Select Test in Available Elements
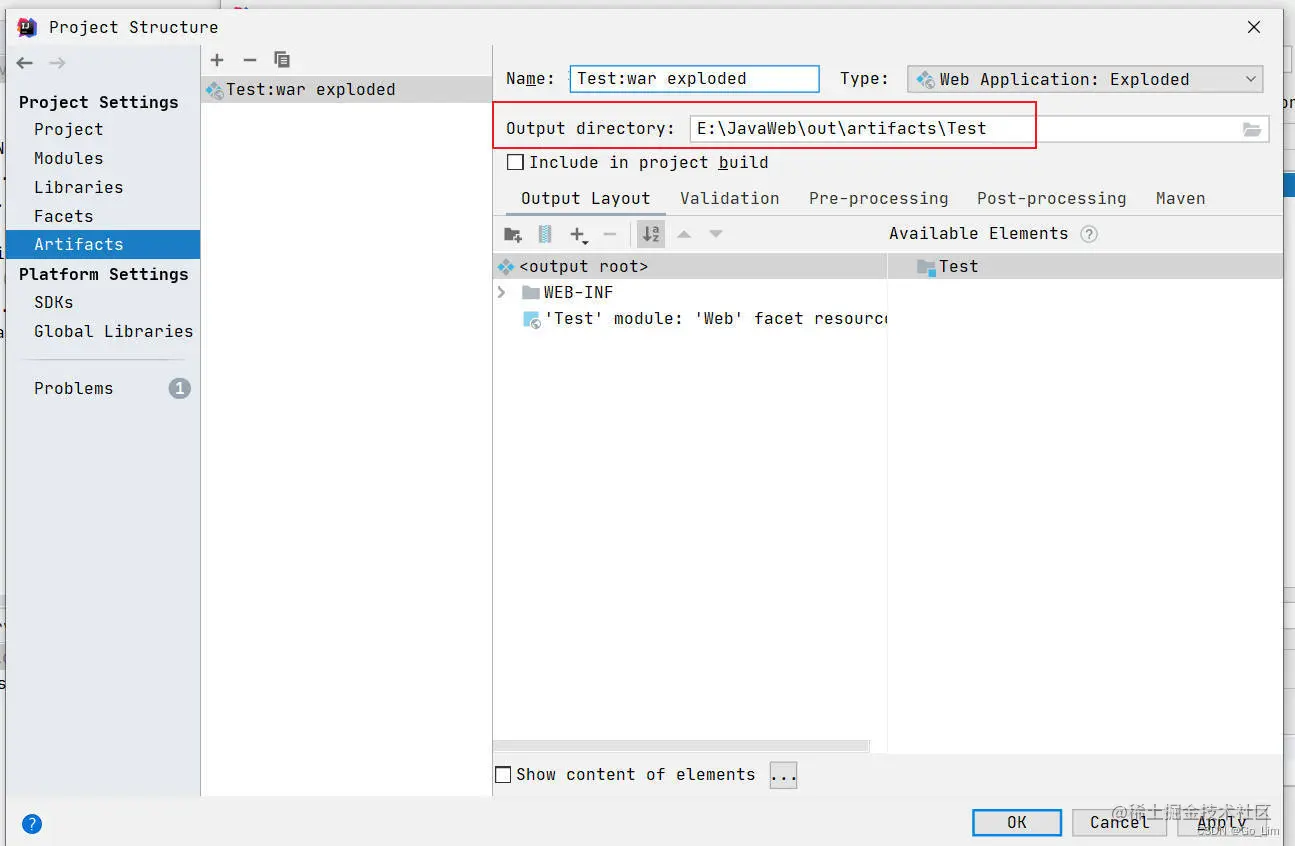The image size is (1295, 846). [x=1085, y=267]
